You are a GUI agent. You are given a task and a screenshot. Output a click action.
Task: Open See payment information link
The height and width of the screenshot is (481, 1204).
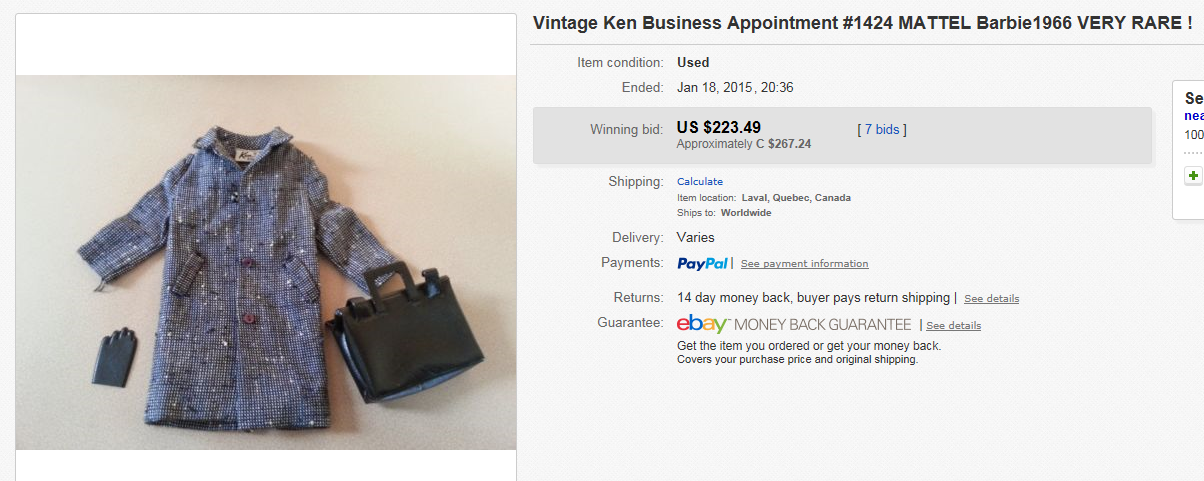click(804, 264)
